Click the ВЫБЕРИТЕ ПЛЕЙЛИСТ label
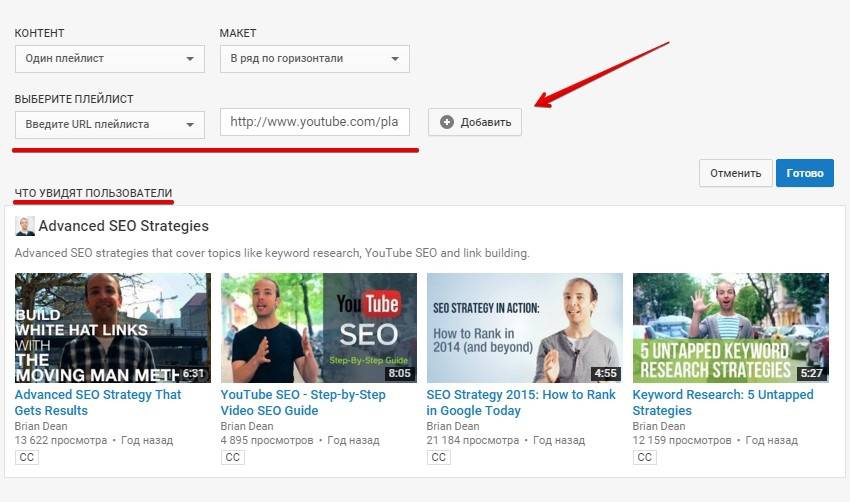Screen dimensions: 850x502 pos(74,99)
